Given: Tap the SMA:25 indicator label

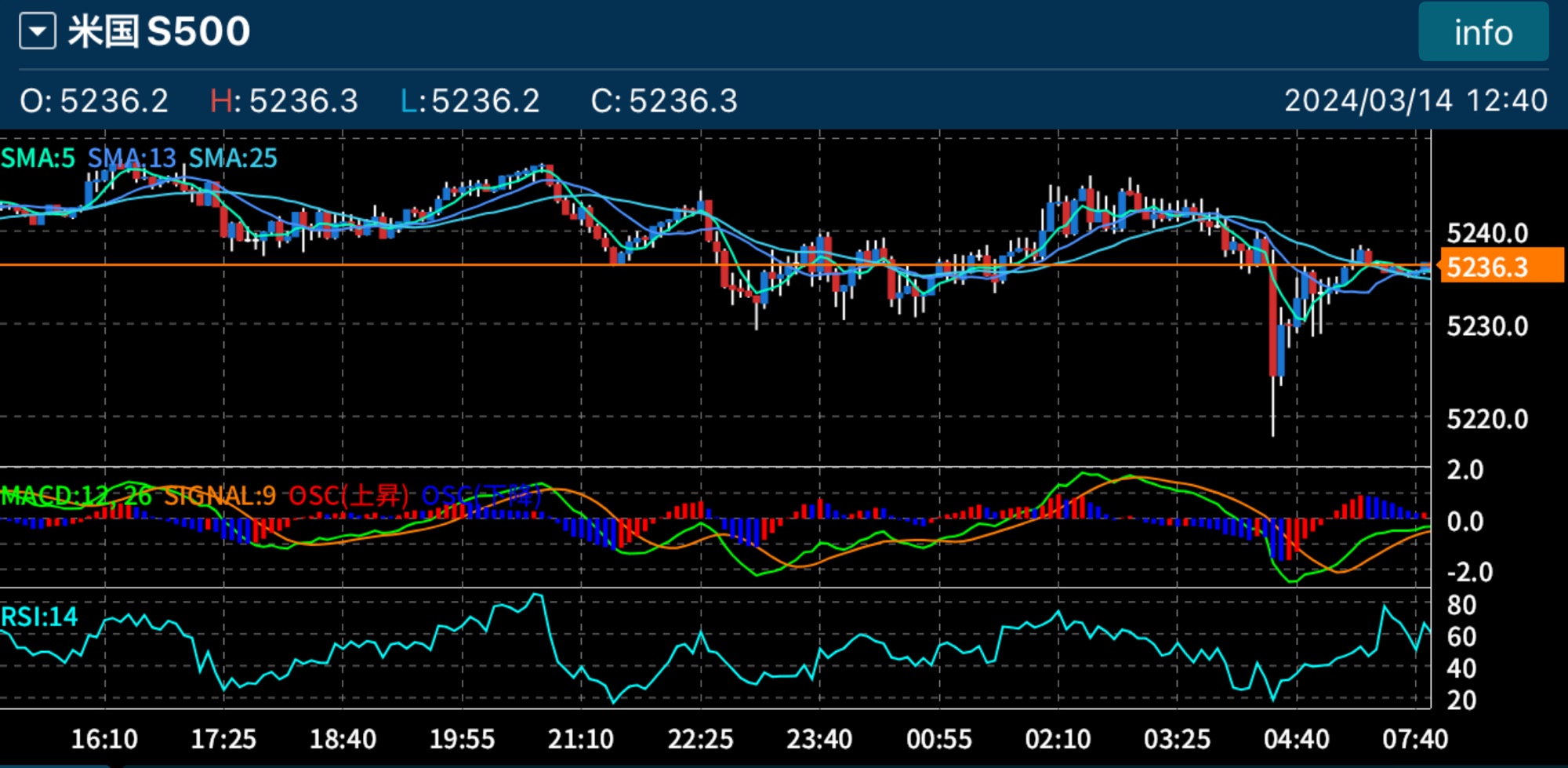Looking at the screenshot, I should (x=233, y=158).
